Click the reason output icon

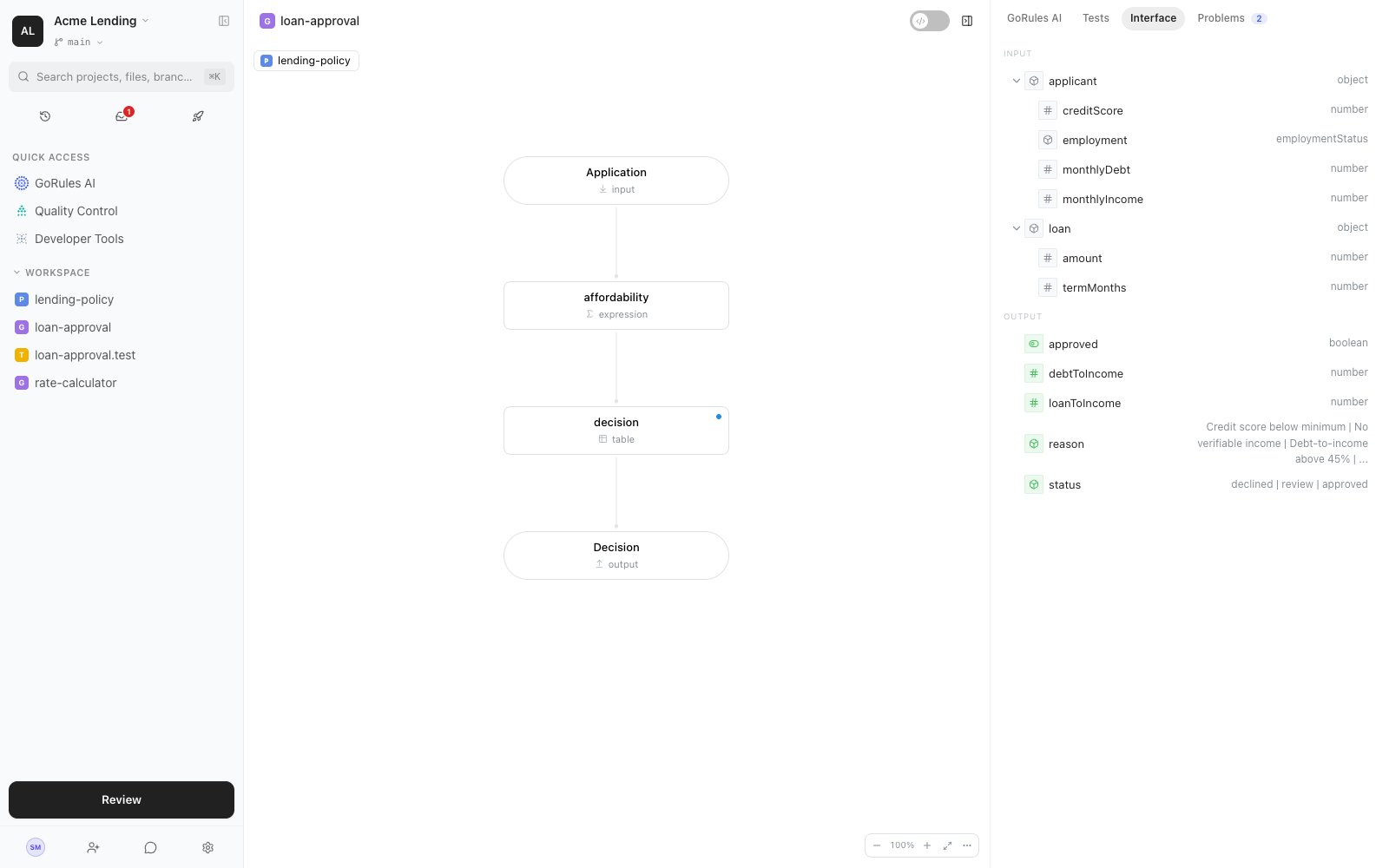(x=1034, y=444)
